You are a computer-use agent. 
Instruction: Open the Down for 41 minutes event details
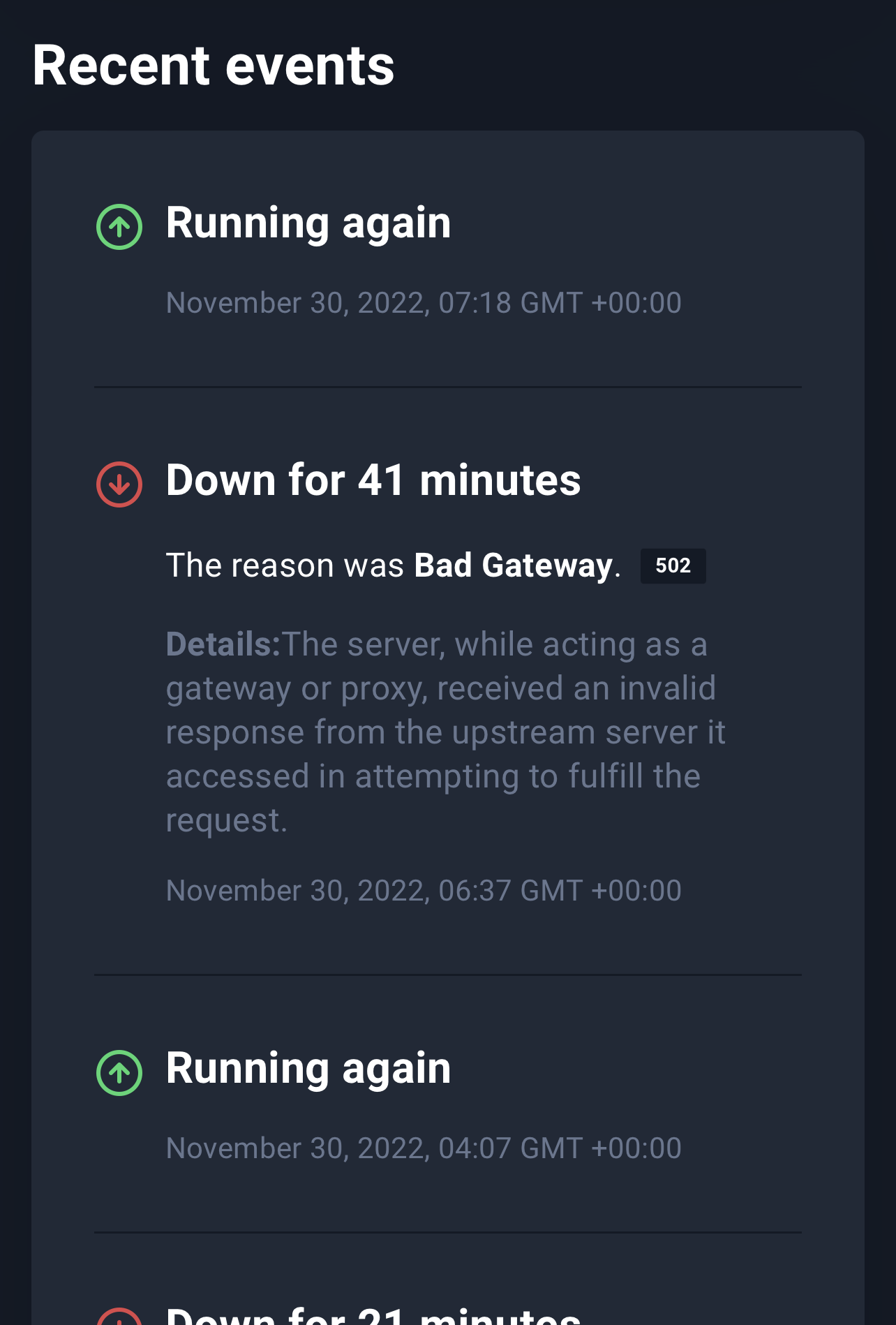373,479
